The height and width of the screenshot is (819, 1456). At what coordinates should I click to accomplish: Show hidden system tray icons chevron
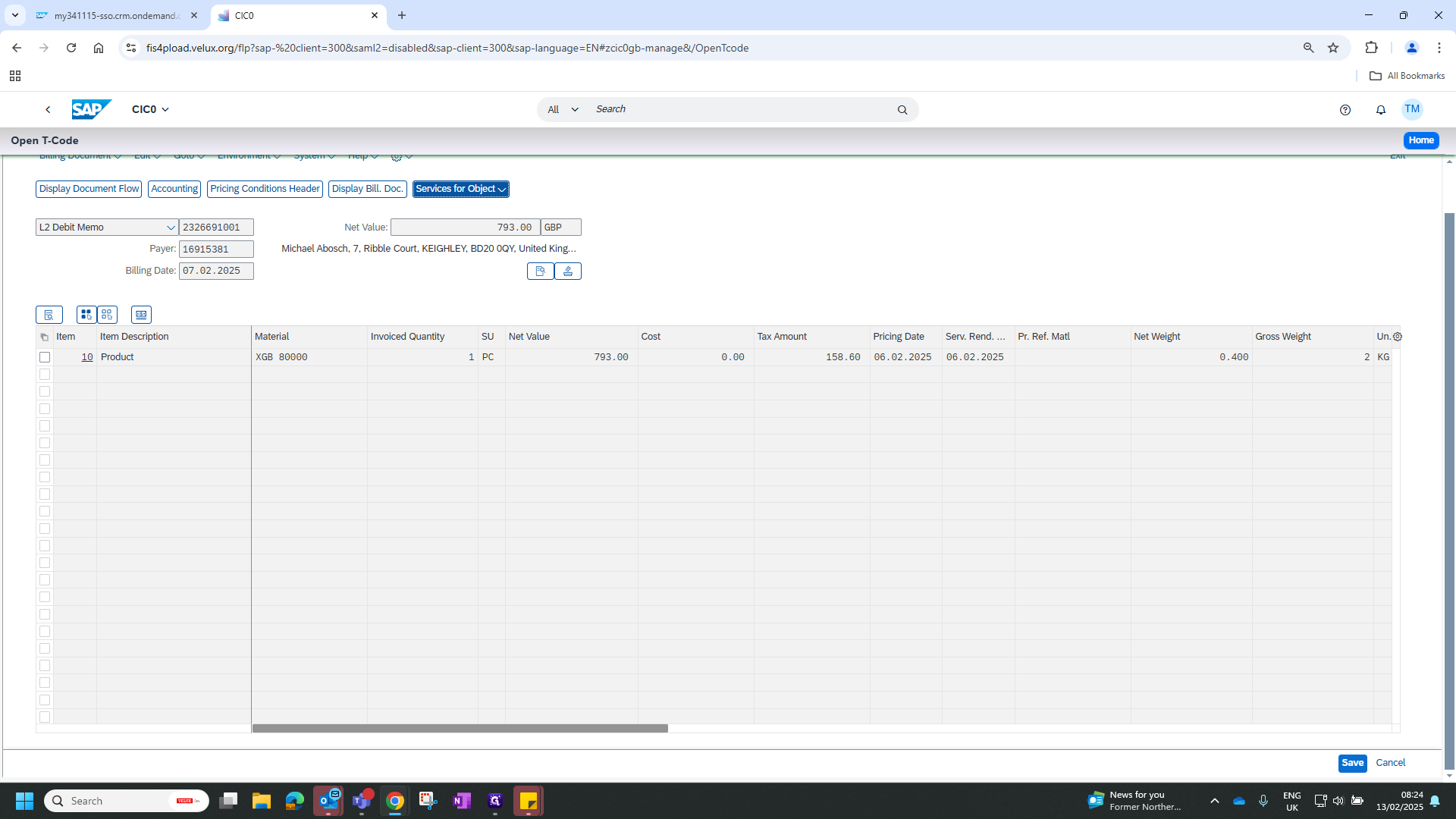point(1214,801)
